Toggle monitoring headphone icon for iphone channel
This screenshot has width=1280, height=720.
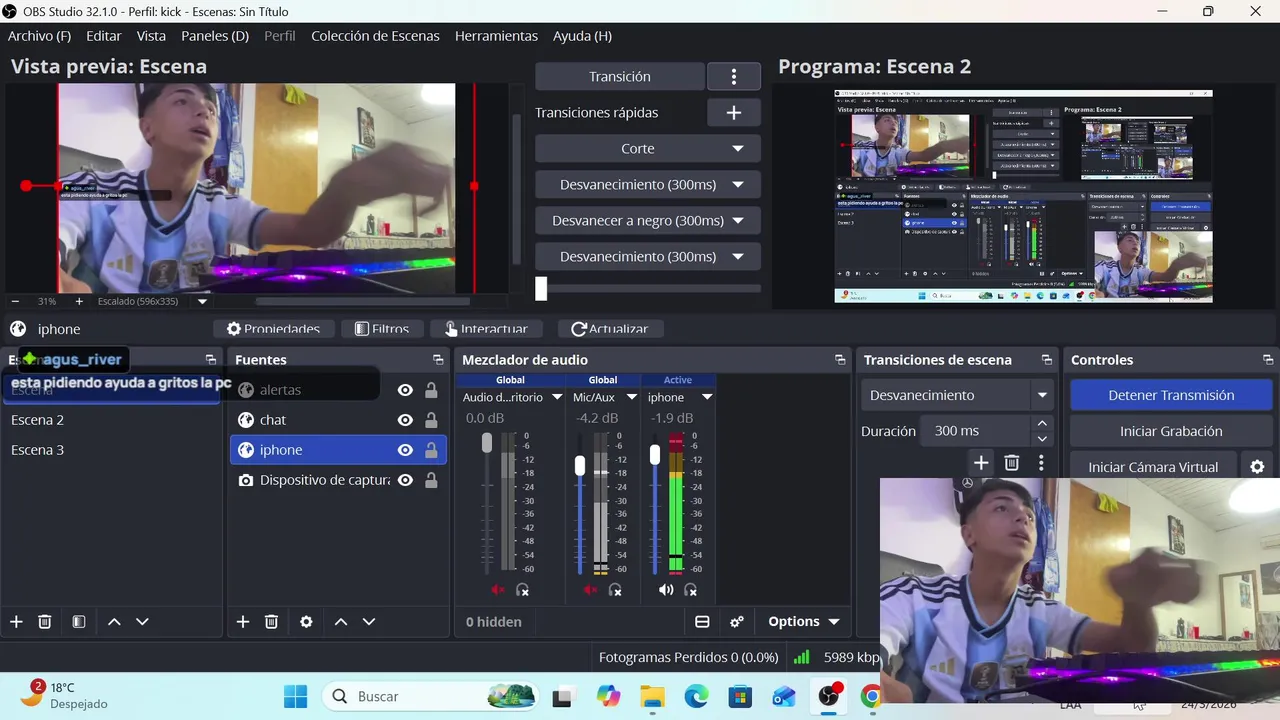click(x=690, y=590)
